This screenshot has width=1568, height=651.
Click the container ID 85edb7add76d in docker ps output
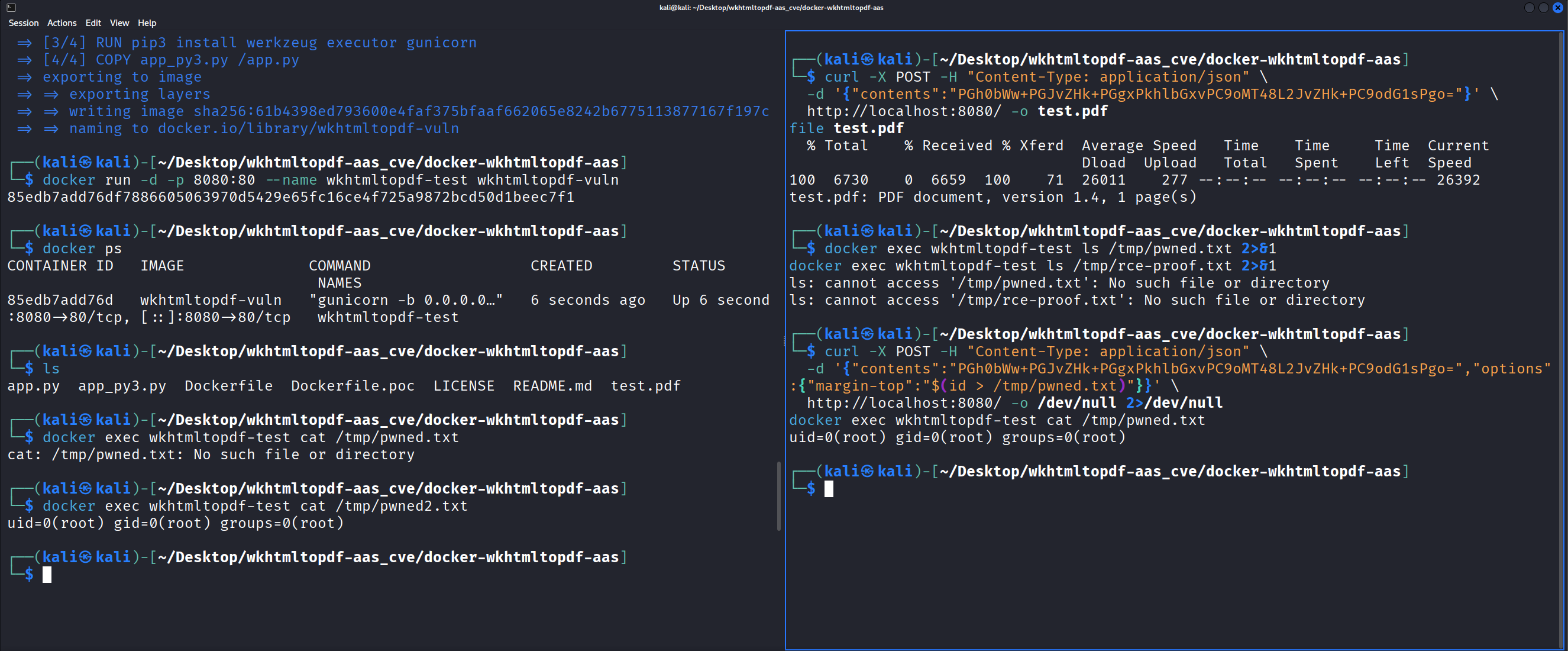click(x=60, y=299)
